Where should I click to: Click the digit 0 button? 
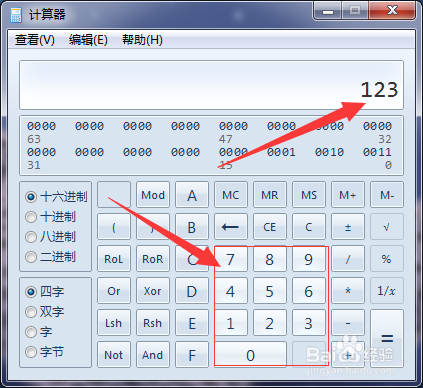click(250, 355)
